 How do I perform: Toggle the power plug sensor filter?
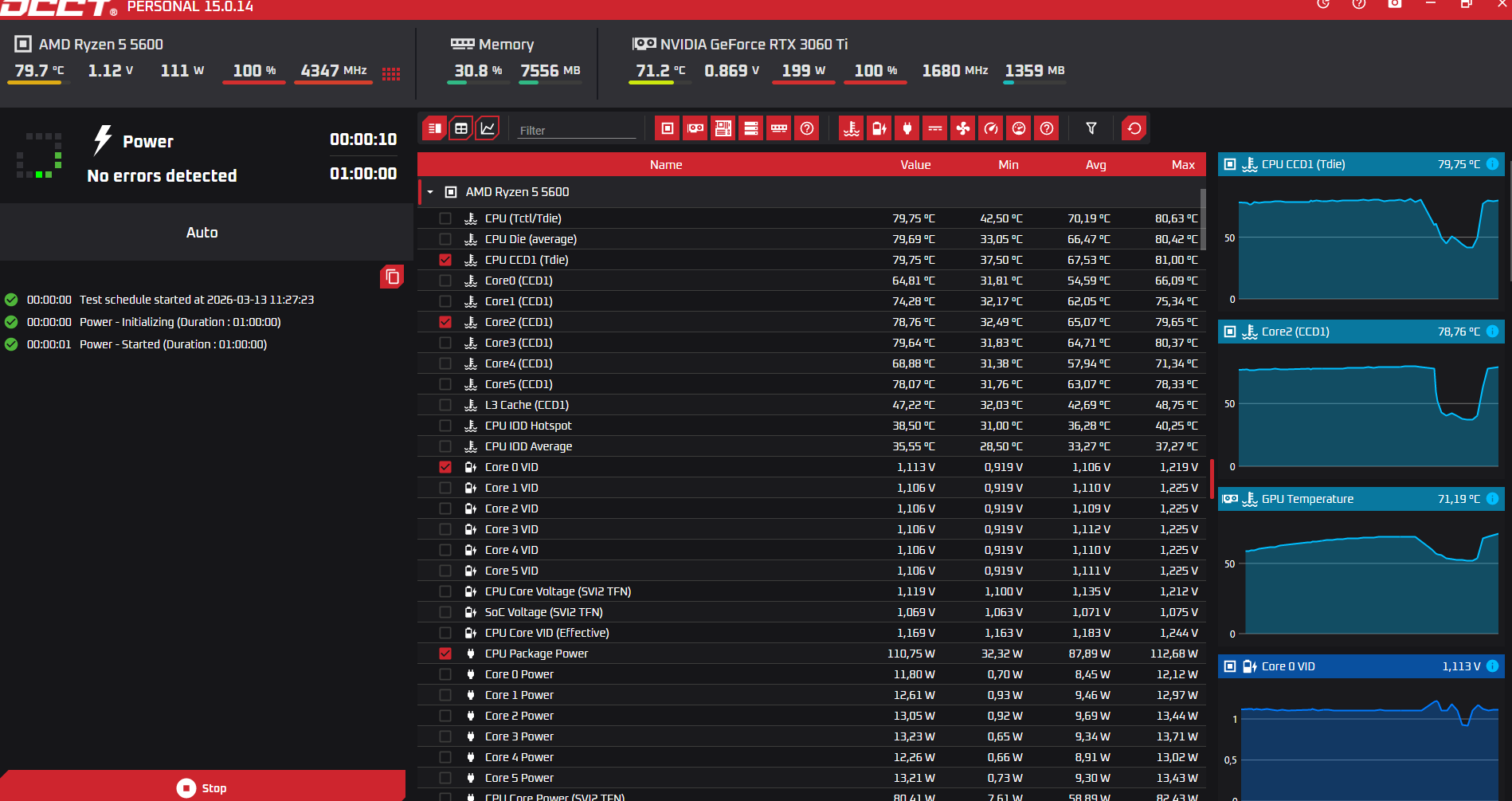point(907,128)
